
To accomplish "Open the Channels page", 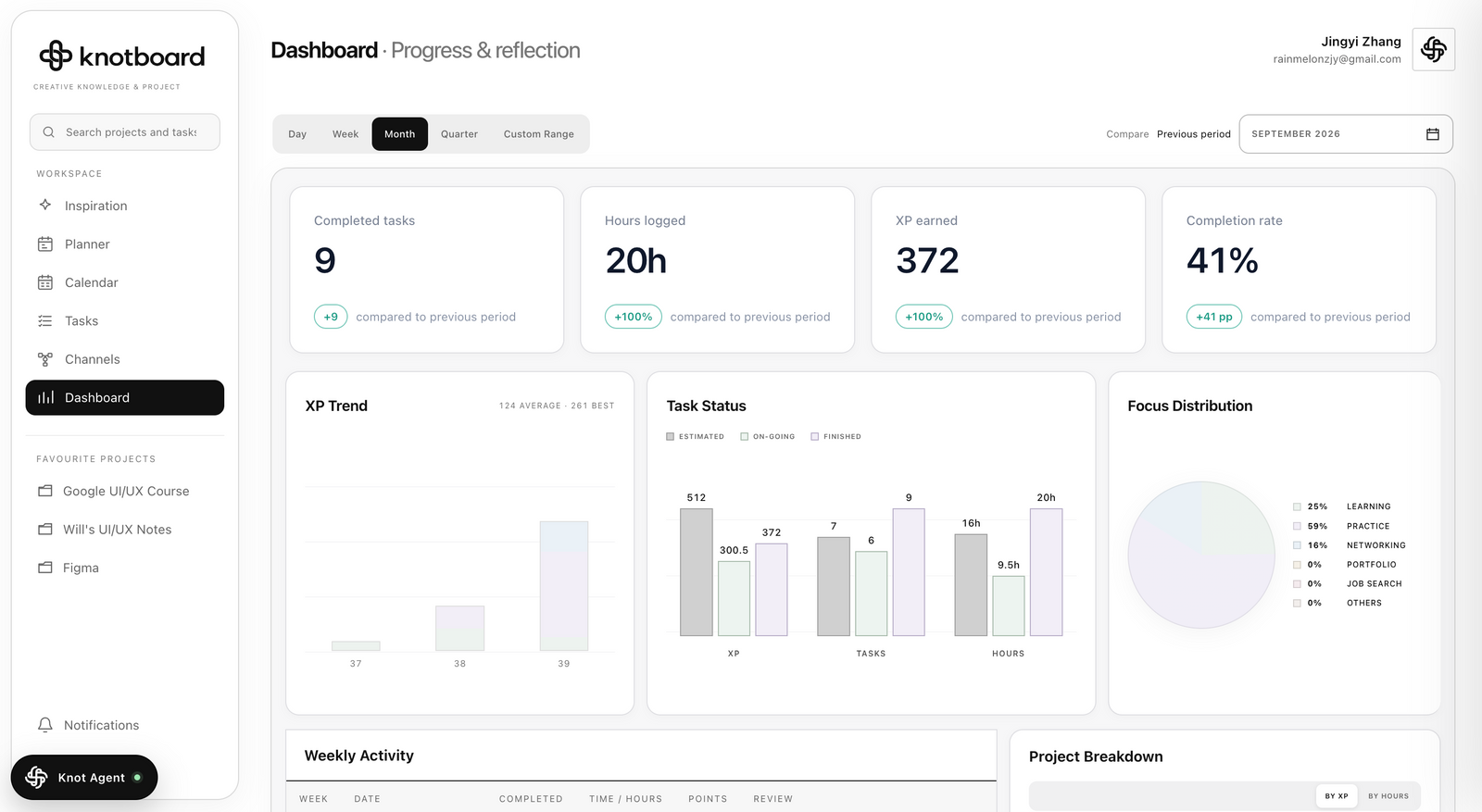I will (125, 359).
